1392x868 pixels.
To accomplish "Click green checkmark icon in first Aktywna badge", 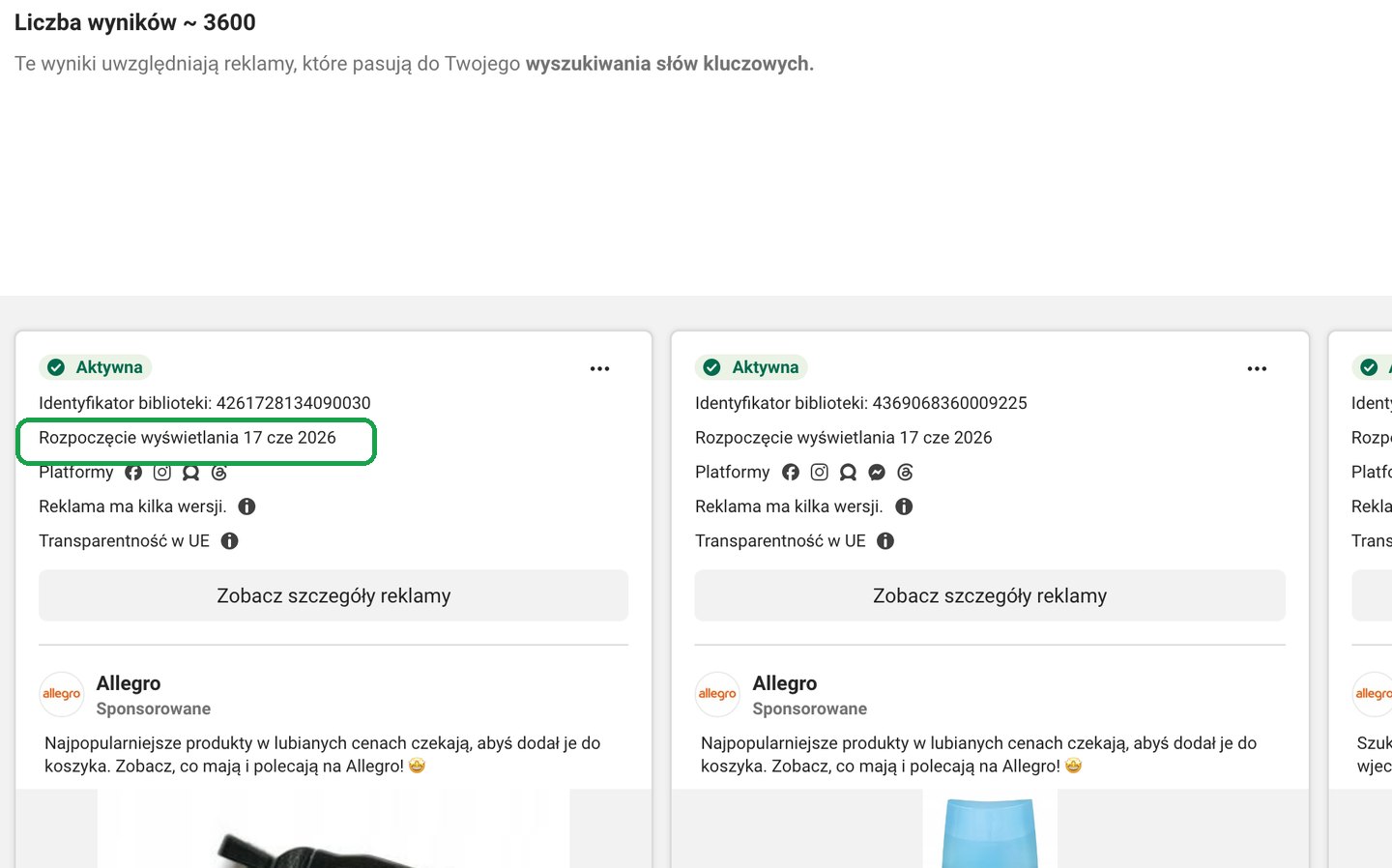I will tap(56, 367).
